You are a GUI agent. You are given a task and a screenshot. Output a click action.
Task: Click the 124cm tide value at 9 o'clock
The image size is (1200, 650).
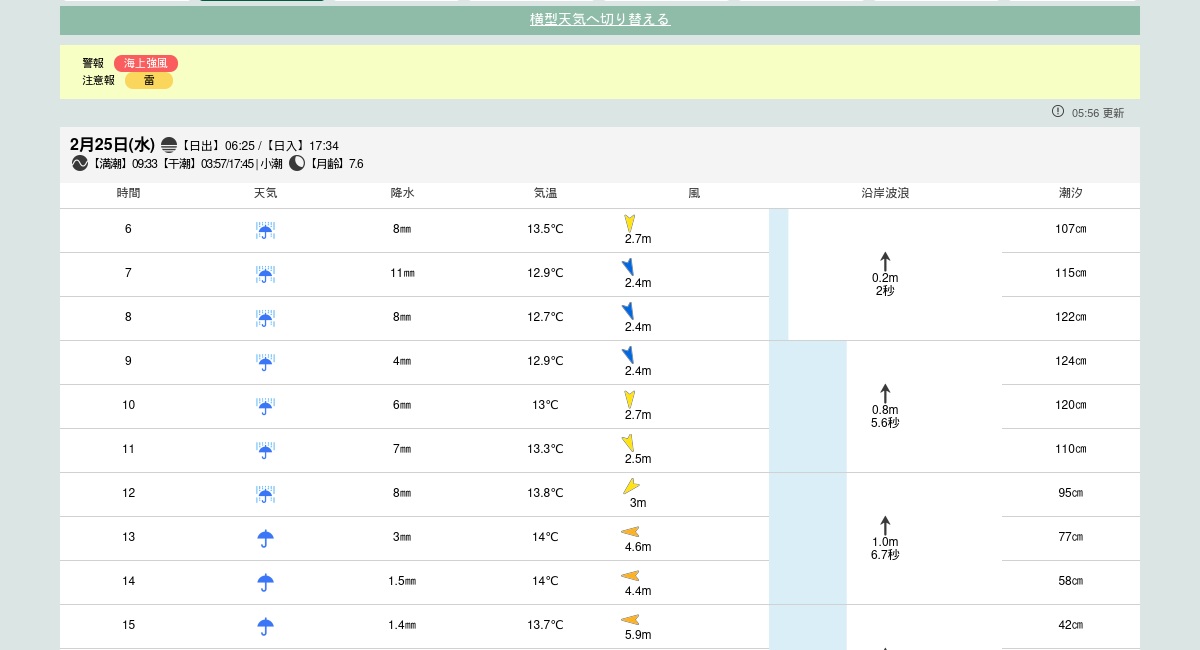tap(1071, 361)
